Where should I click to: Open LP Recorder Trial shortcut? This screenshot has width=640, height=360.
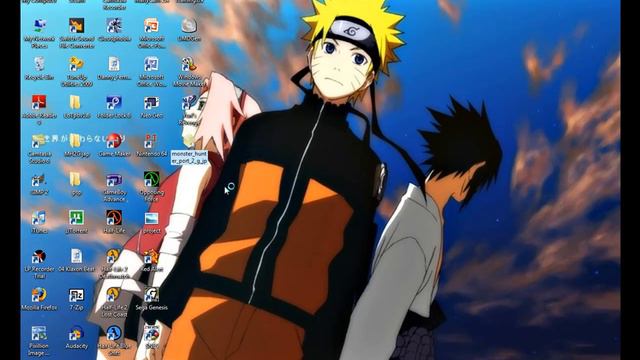(x=39, y=263)
